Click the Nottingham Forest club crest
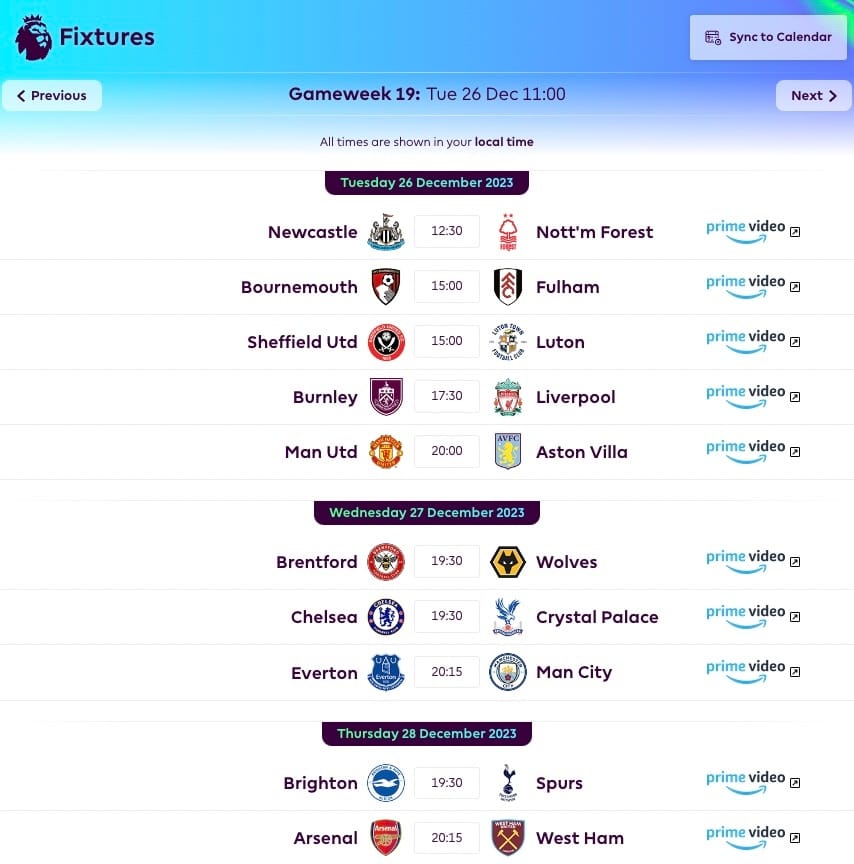This screenshot has width=854, height=864. 507,231
